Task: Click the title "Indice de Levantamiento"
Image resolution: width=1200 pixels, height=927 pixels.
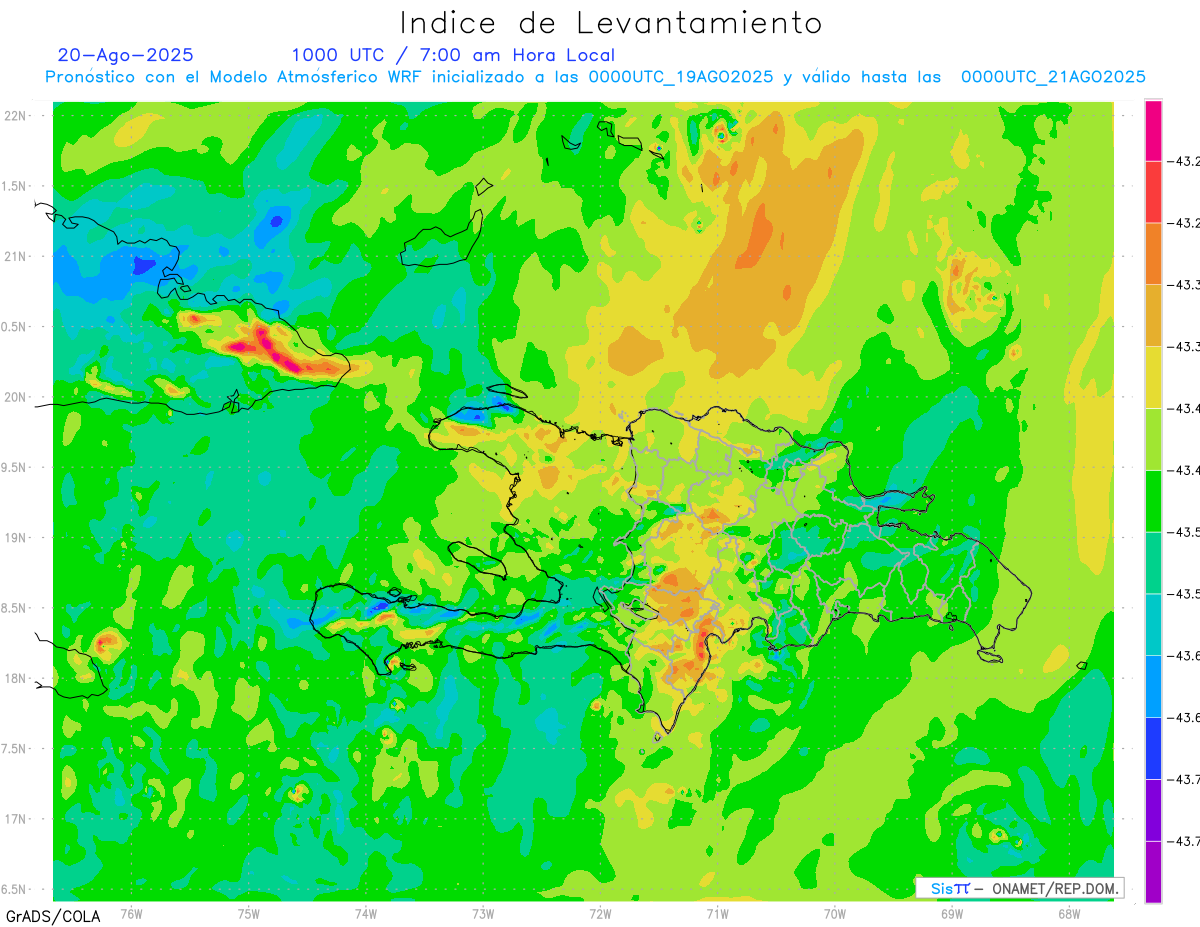Action: (610, 23)
